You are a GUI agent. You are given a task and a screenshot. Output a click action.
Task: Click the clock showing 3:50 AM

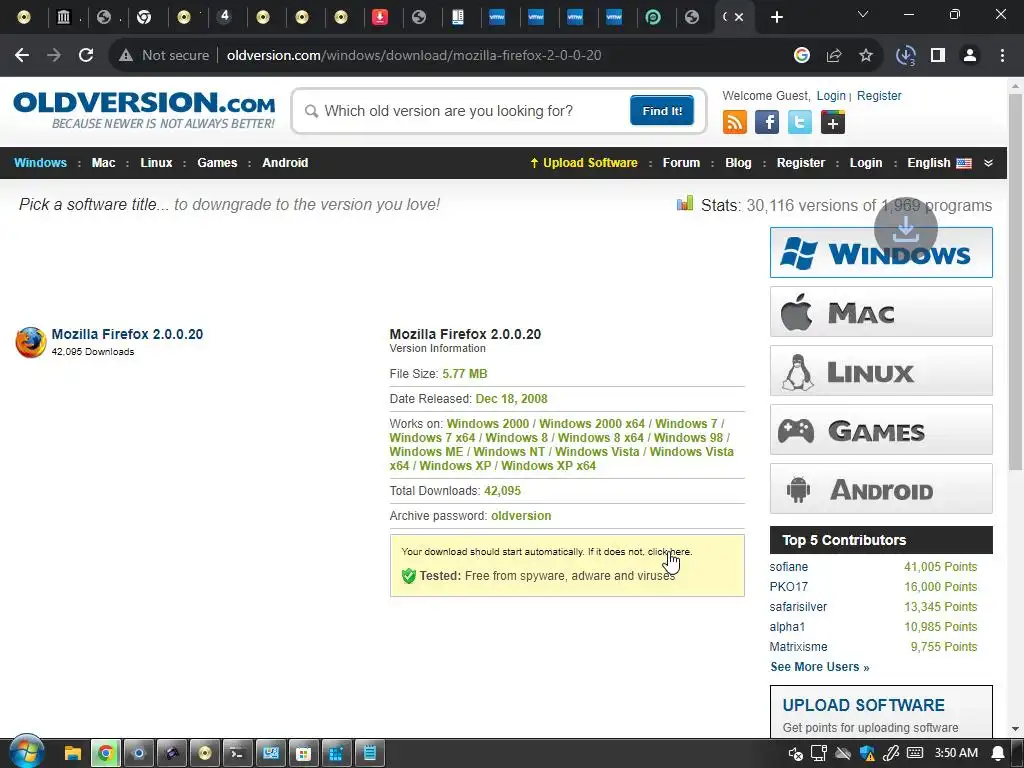click(x=956, y=753)
